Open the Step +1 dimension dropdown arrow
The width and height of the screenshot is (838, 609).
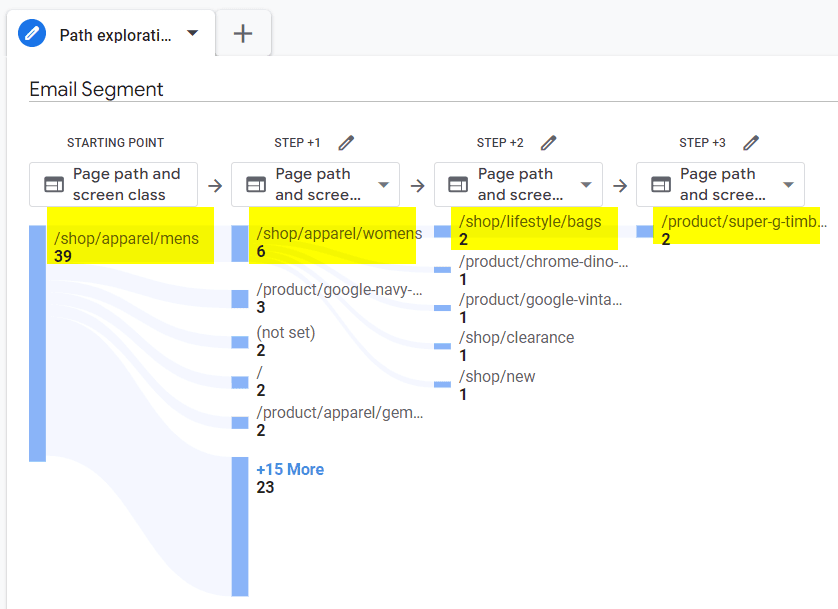point(383,185)
